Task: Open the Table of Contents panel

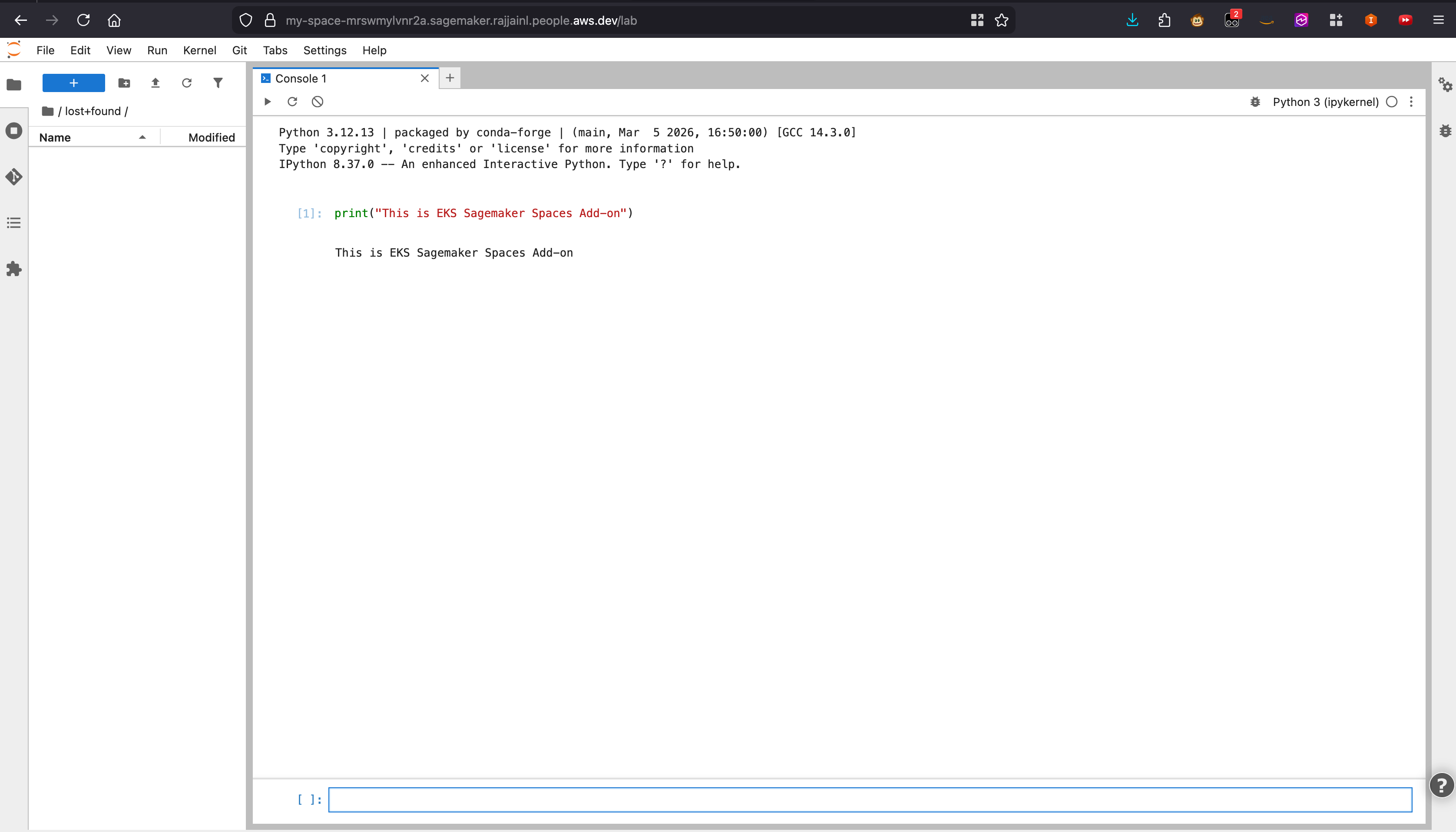Action: point(14,223)
